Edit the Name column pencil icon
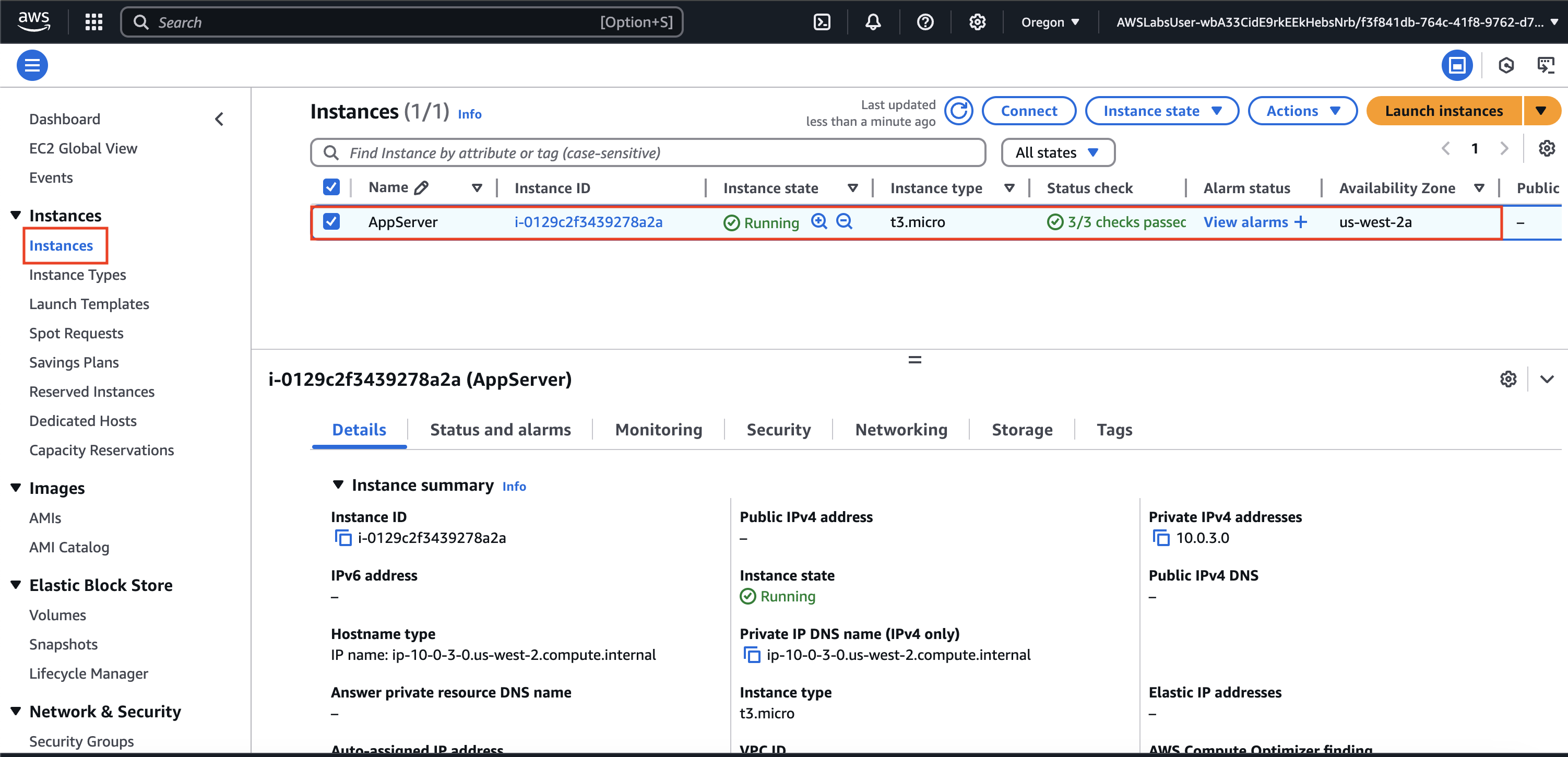 tap(421, 187)
